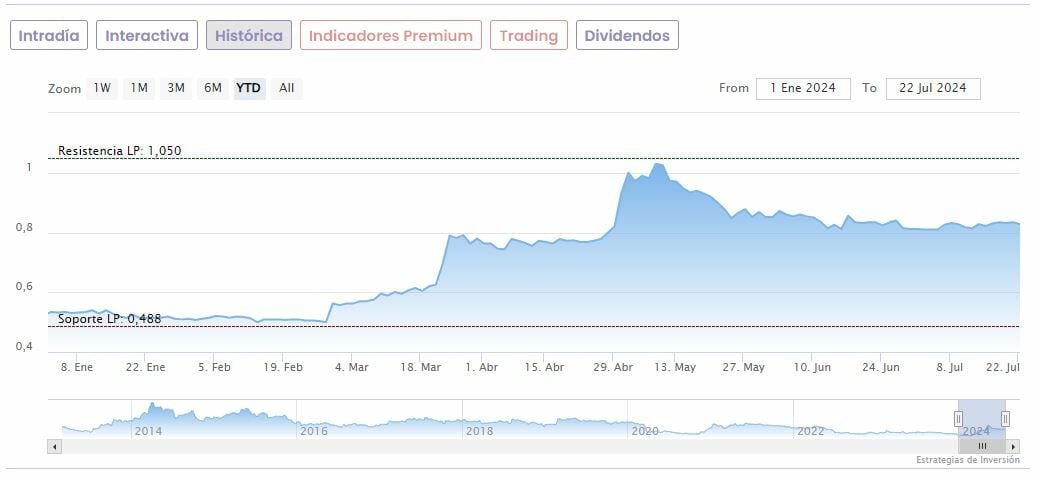Open Indicadores Premium tab
This screenshot has height=477, width=1039.
click(390, 35)
